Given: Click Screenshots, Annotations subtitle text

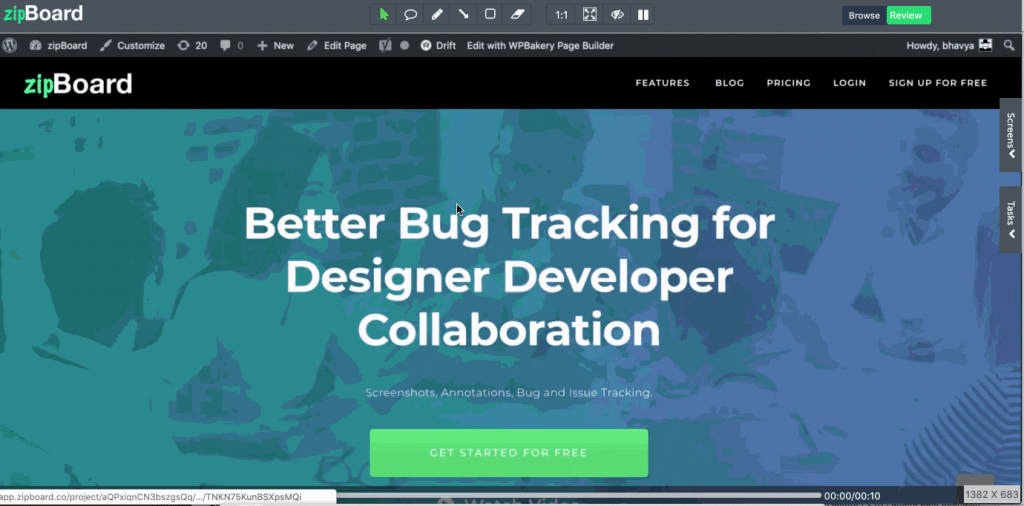Looking at the screenshot, I should pyautogui.click(x=509, y=393).
